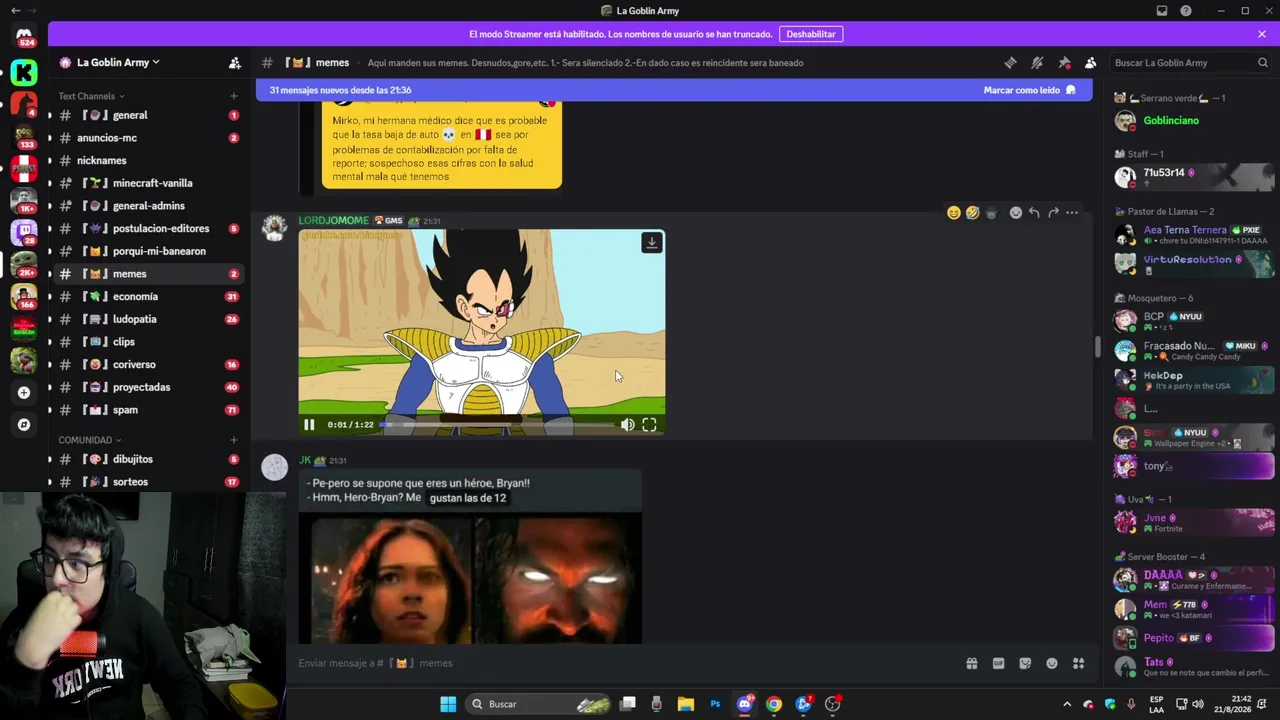Open the Kick server icon in sidebar

coord(24,72)
